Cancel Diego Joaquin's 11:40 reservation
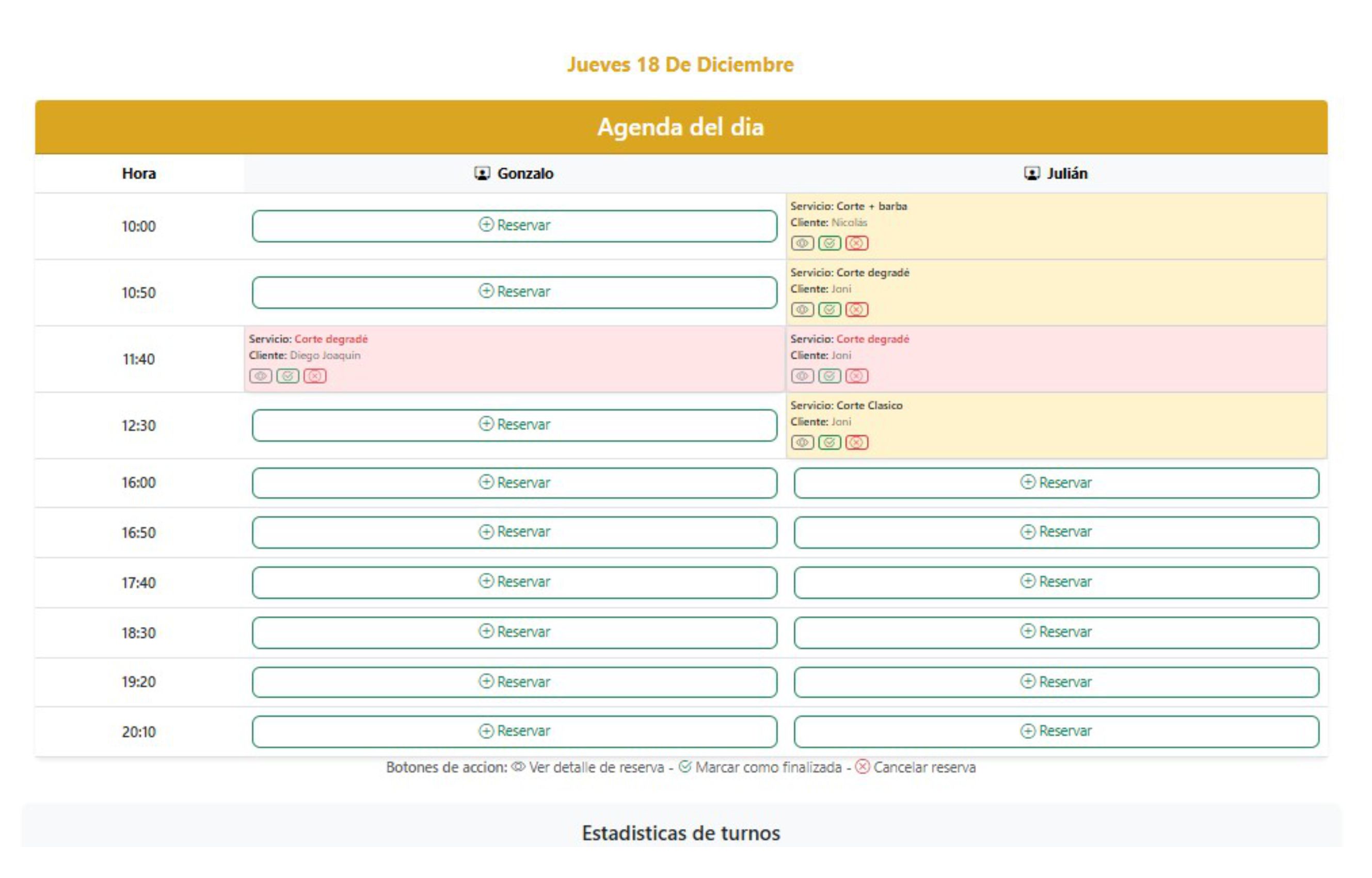Image resolution: width=1372 pixels, height=878 pixels. coord(314,377)
